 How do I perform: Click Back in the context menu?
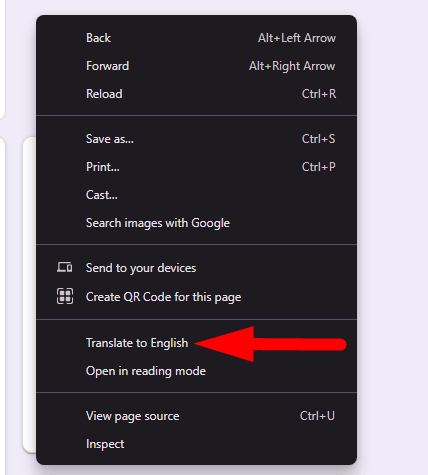coord(196,38)
